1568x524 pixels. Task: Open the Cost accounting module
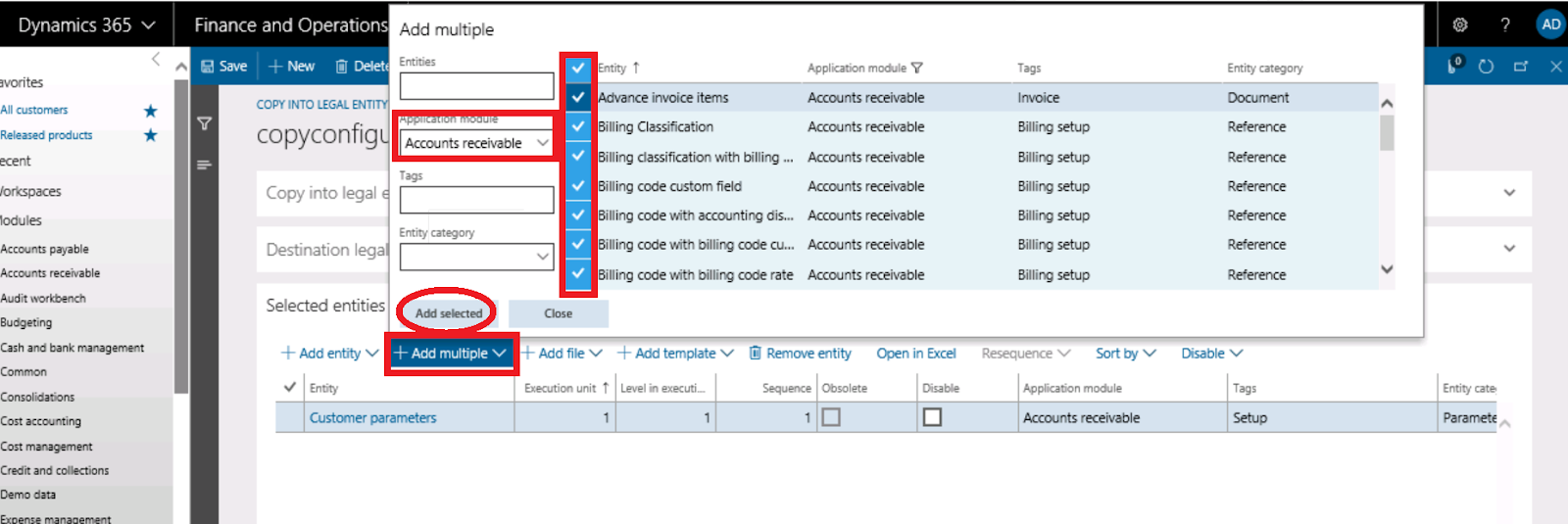(40, 421)
